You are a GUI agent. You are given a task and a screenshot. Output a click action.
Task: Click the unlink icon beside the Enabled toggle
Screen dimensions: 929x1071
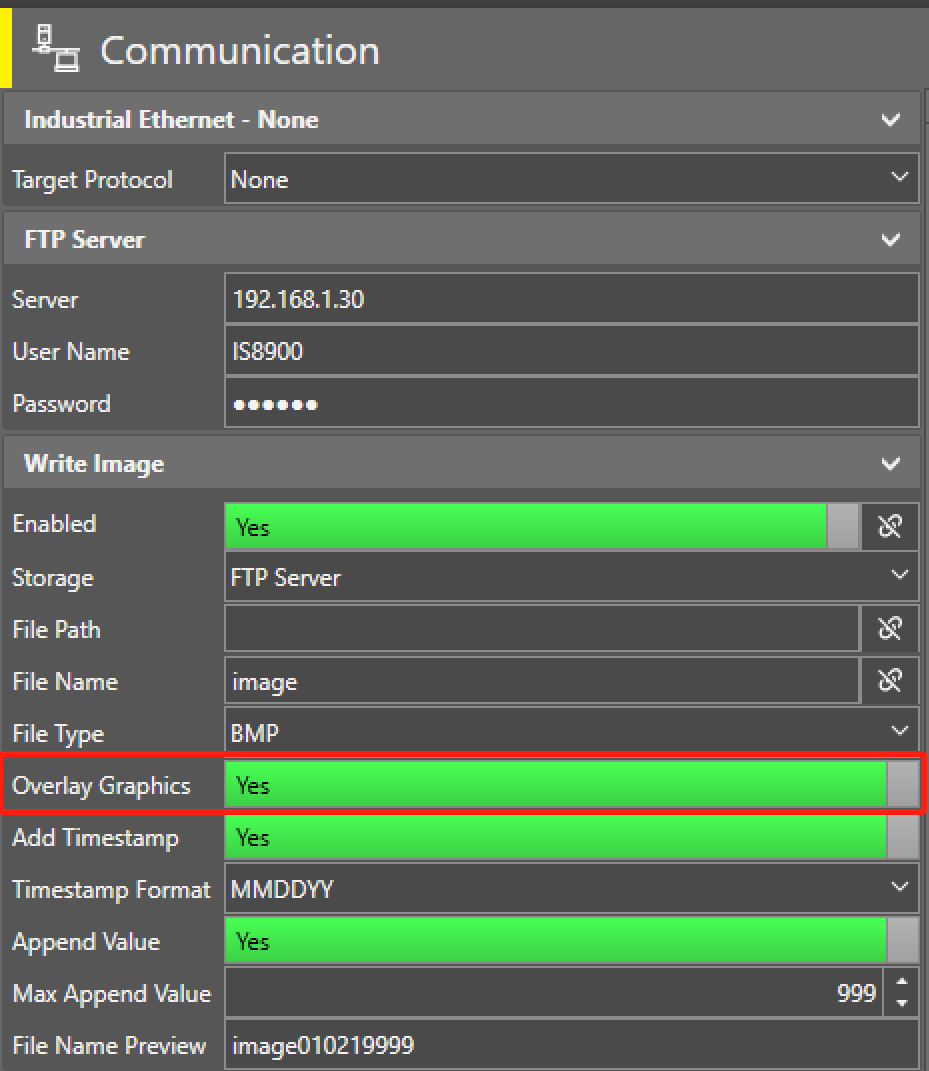coord(891,525)
